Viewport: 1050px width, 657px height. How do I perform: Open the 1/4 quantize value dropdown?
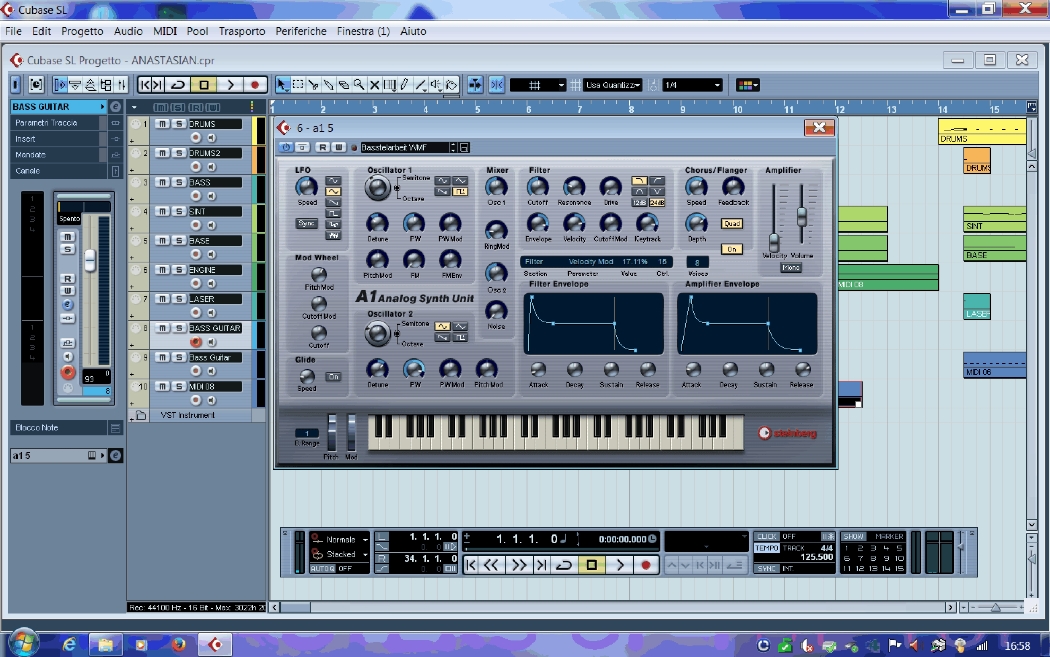tap(692, 85)
